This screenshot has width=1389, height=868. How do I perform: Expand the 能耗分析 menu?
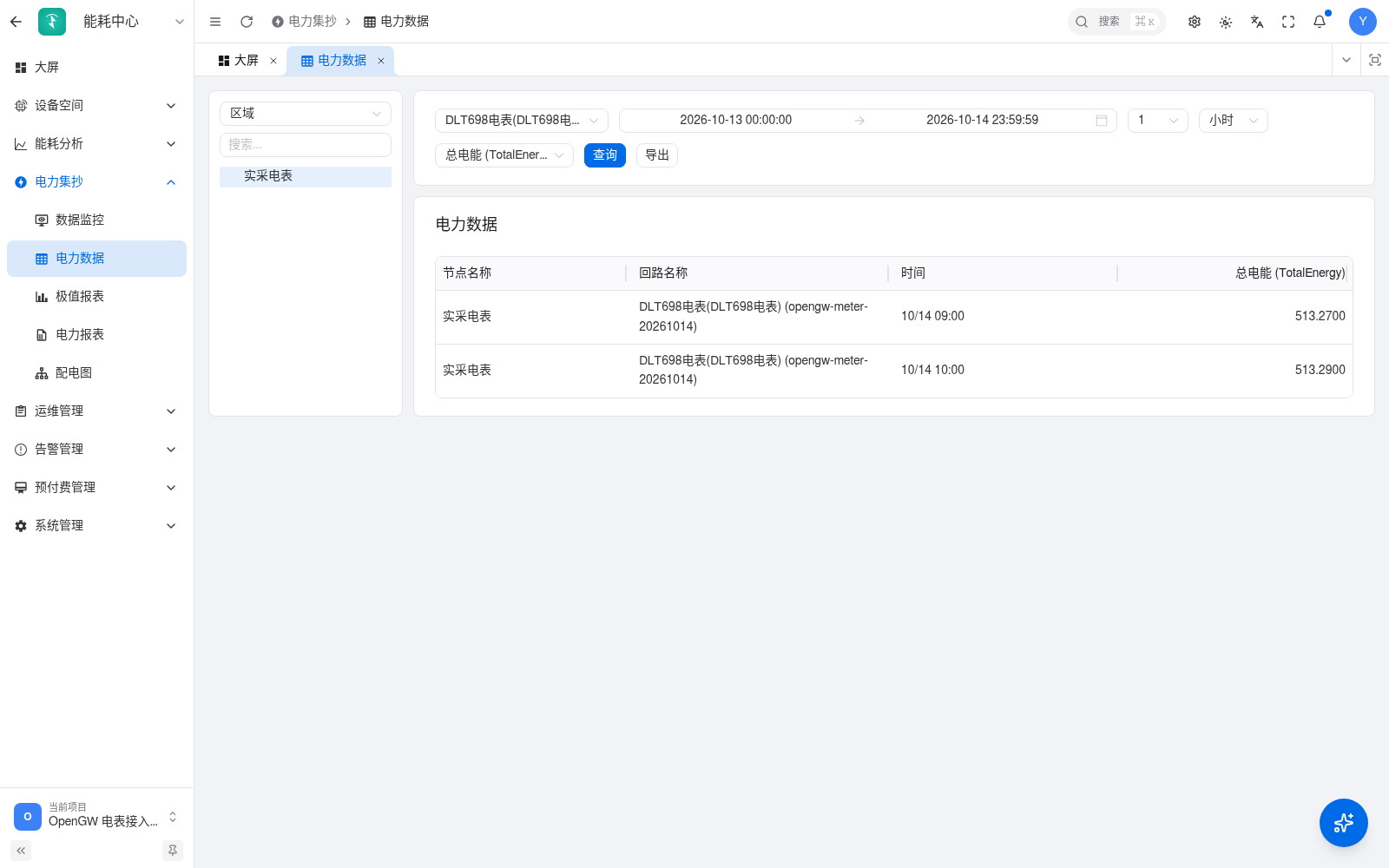click(x=96, y=143)
